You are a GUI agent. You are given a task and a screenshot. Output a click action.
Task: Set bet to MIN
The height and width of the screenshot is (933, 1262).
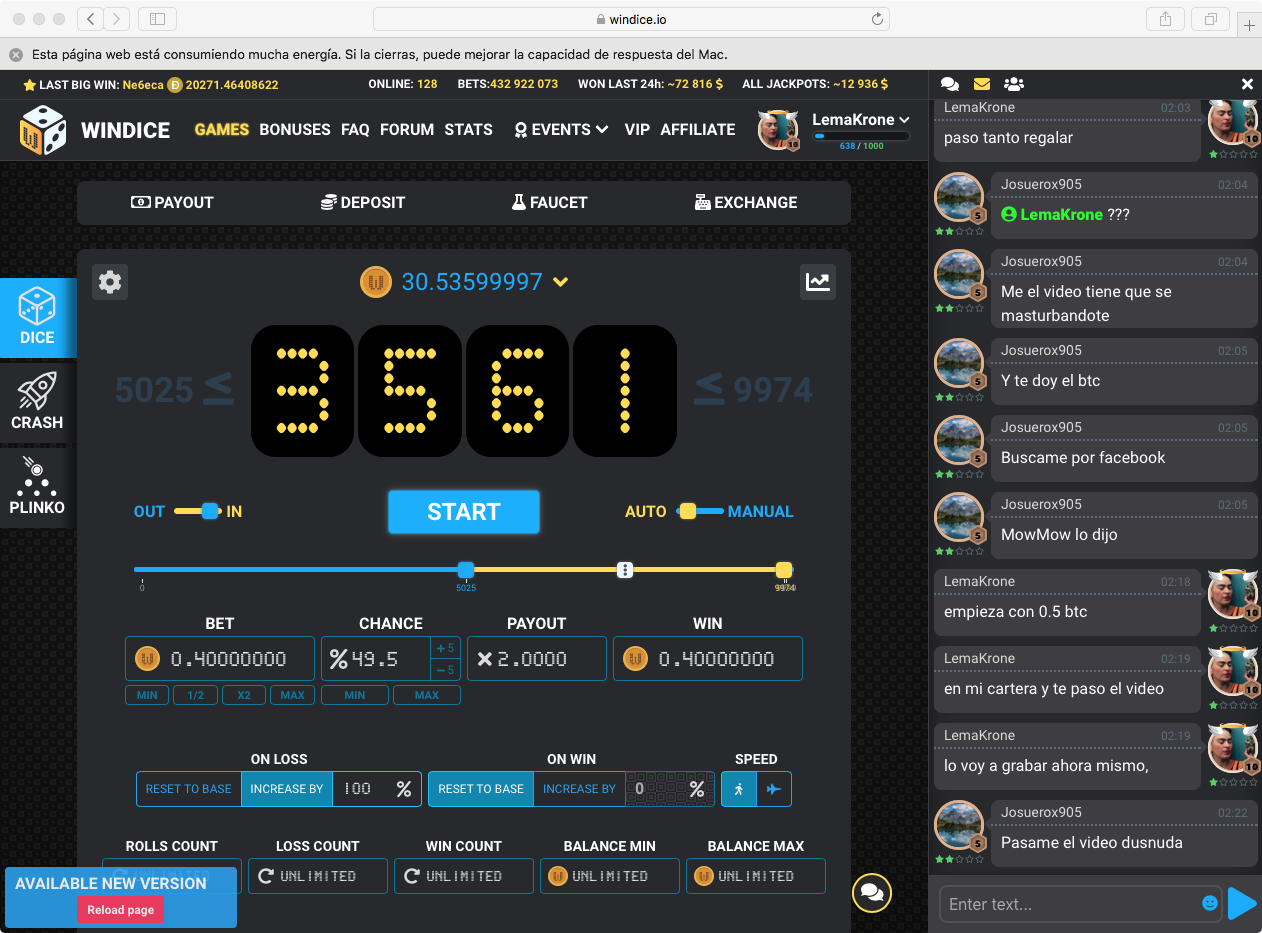[x=147, y=695]
